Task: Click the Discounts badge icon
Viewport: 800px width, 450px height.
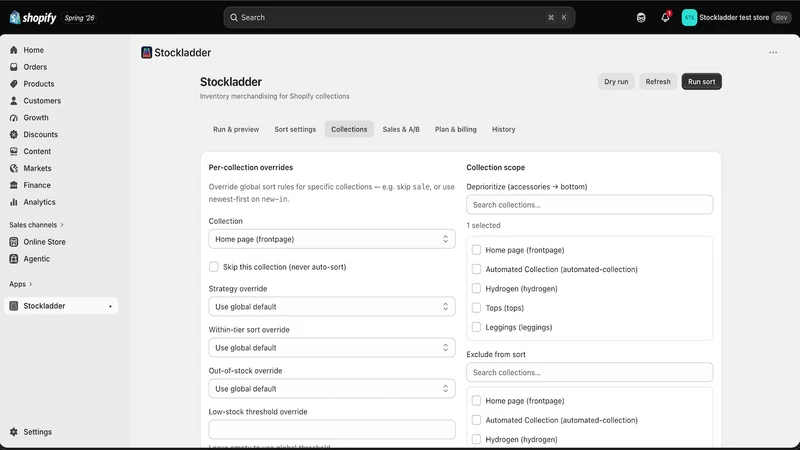Action: pyautogui.click(x=14, y=134)
